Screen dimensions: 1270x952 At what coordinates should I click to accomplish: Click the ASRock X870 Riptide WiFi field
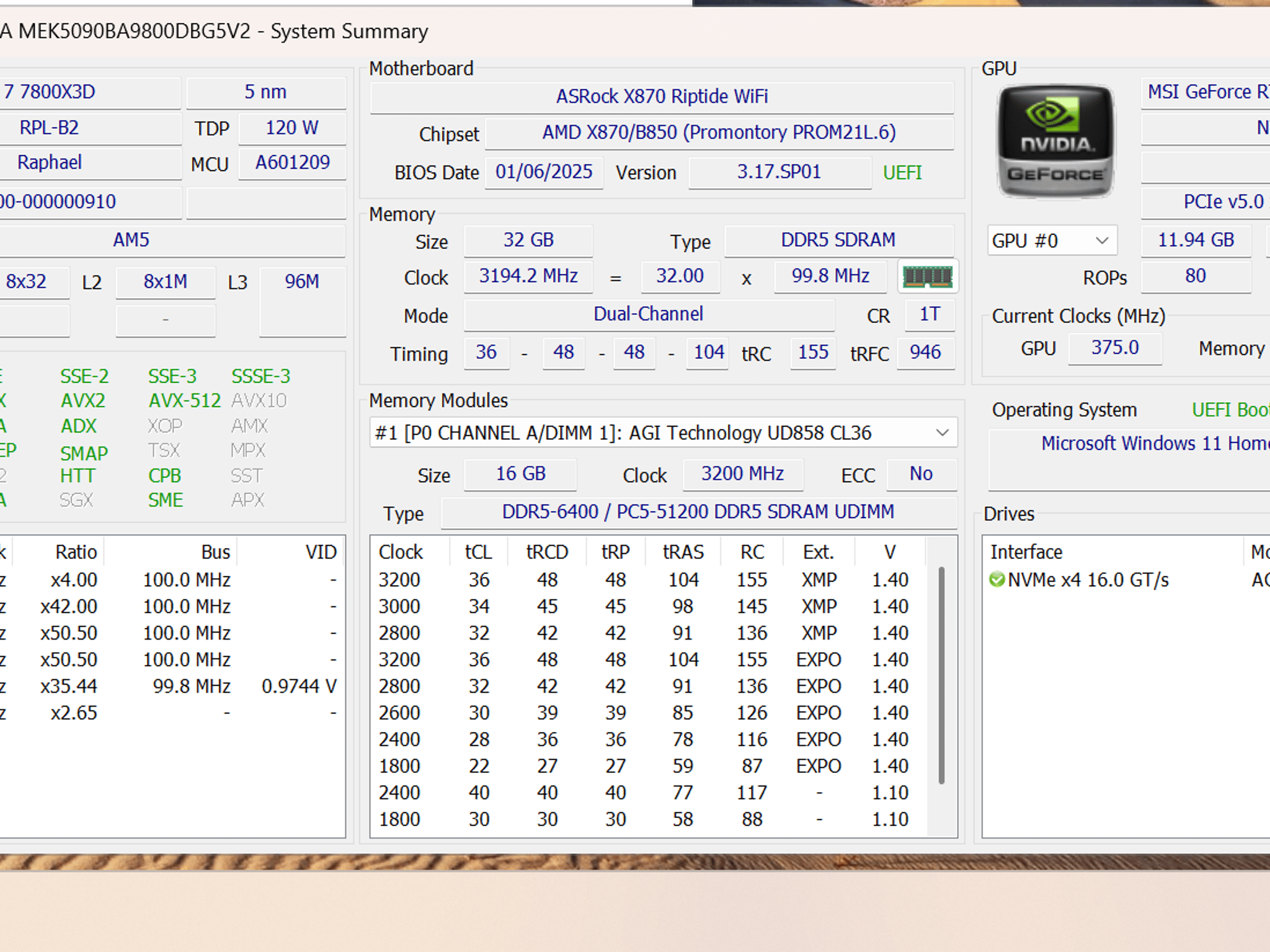662,97
